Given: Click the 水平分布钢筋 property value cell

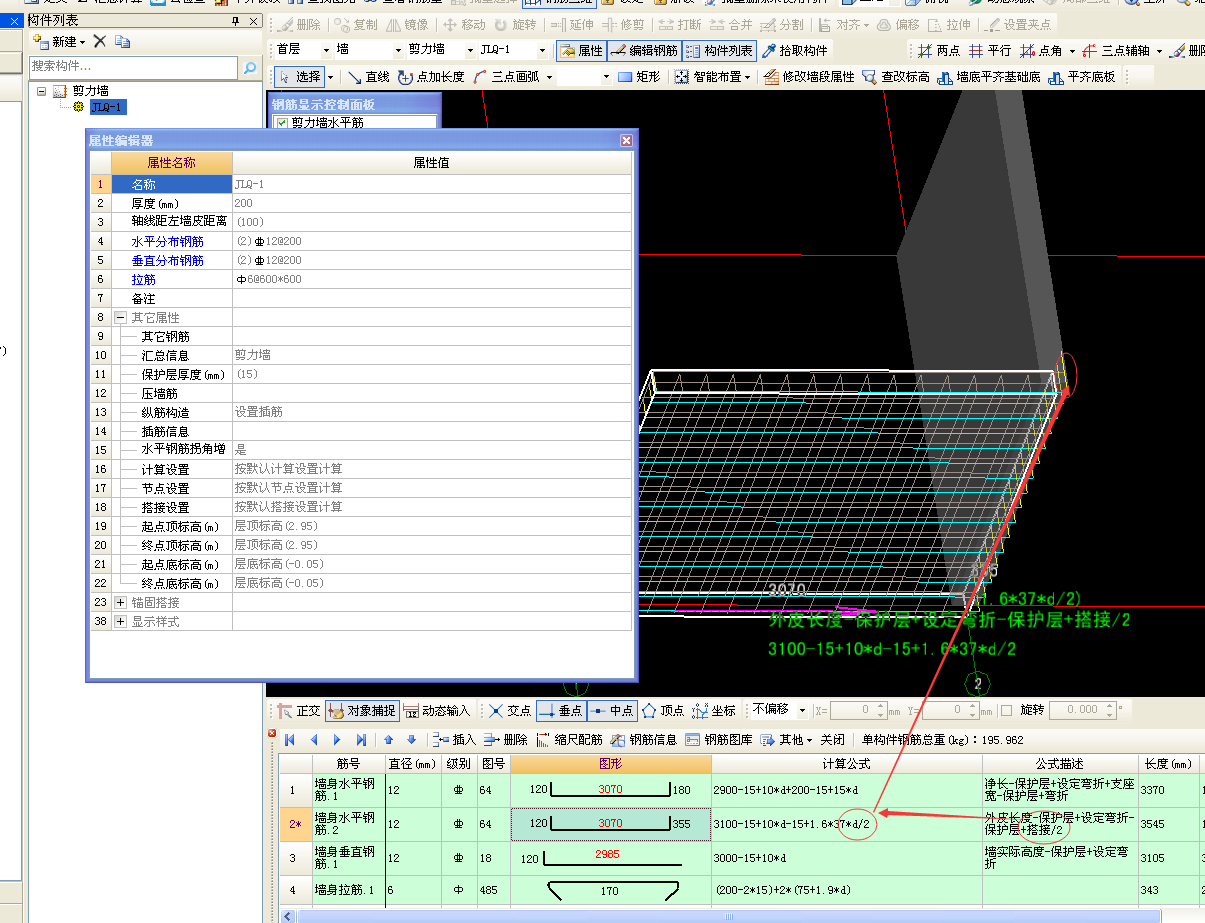Looking at the screenshot, I should click(x=432, y=241).
